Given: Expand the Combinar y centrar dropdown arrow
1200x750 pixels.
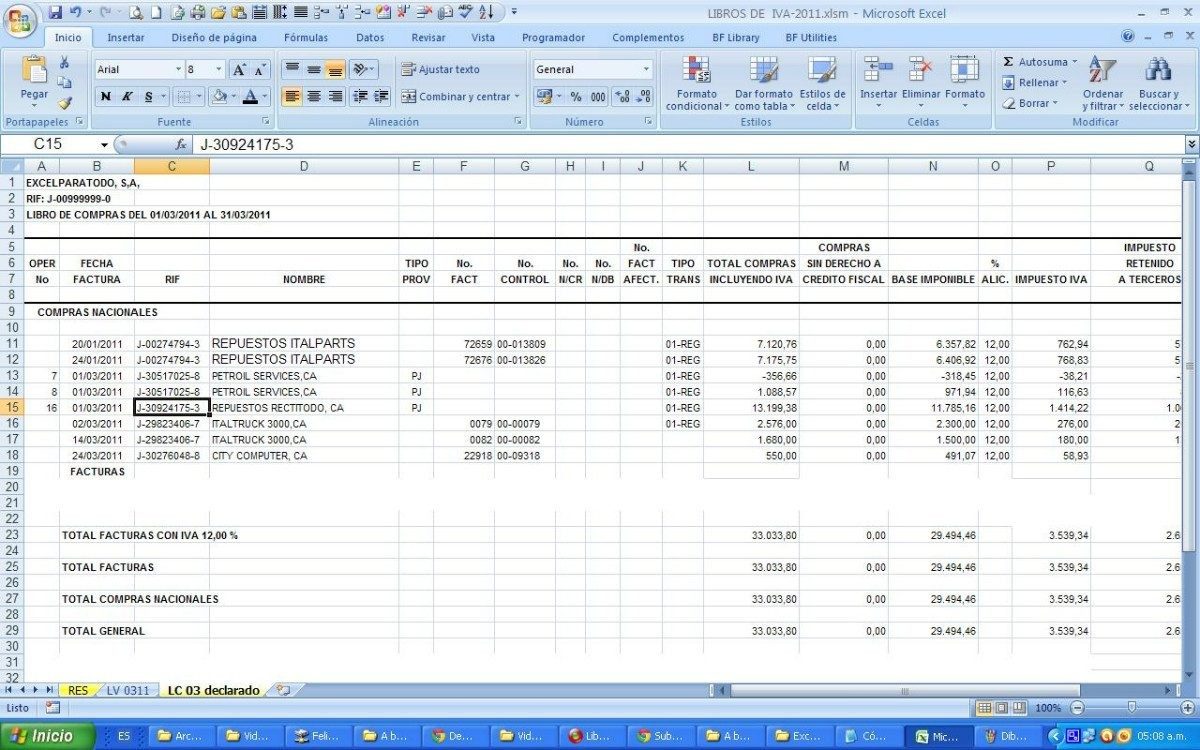Looking at the screenshot, I should pyautogui.click(x=517, y=97).
